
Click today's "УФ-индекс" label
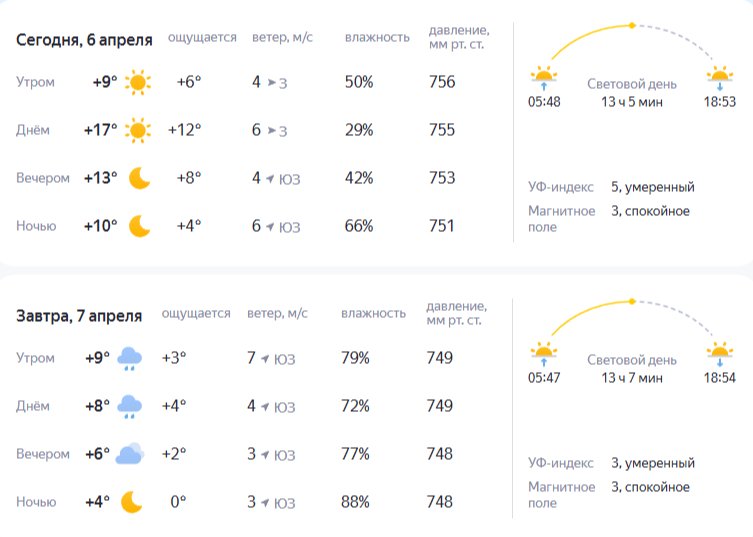(560, 187)
